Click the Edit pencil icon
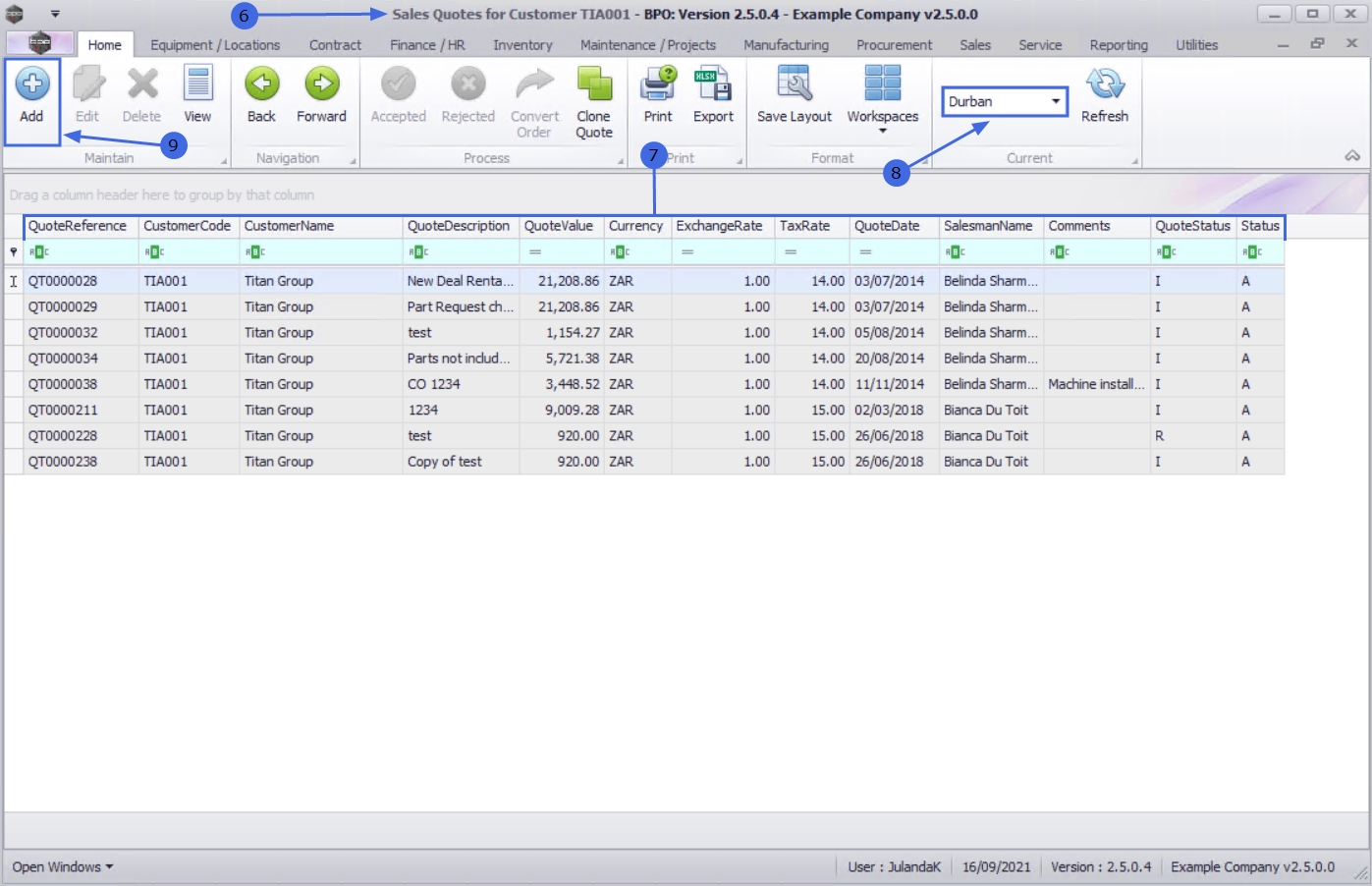Viewport: 1372px width, 886px height. (x=87, y=84)
